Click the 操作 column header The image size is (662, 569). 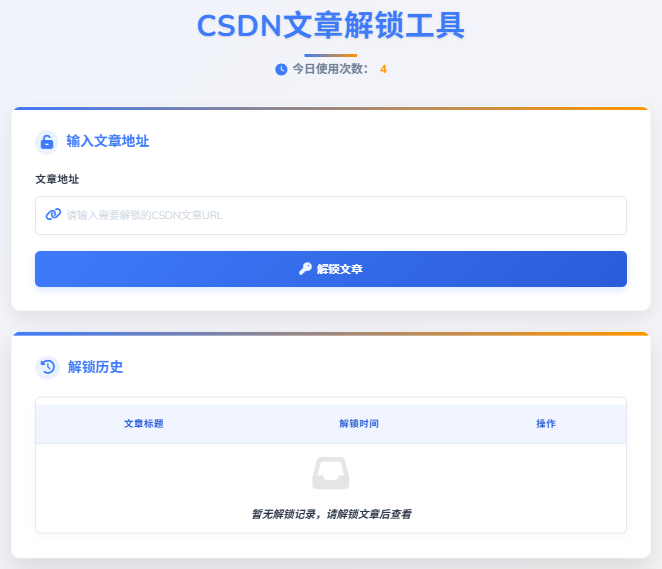pyautogui.click(x=545, y=424)
